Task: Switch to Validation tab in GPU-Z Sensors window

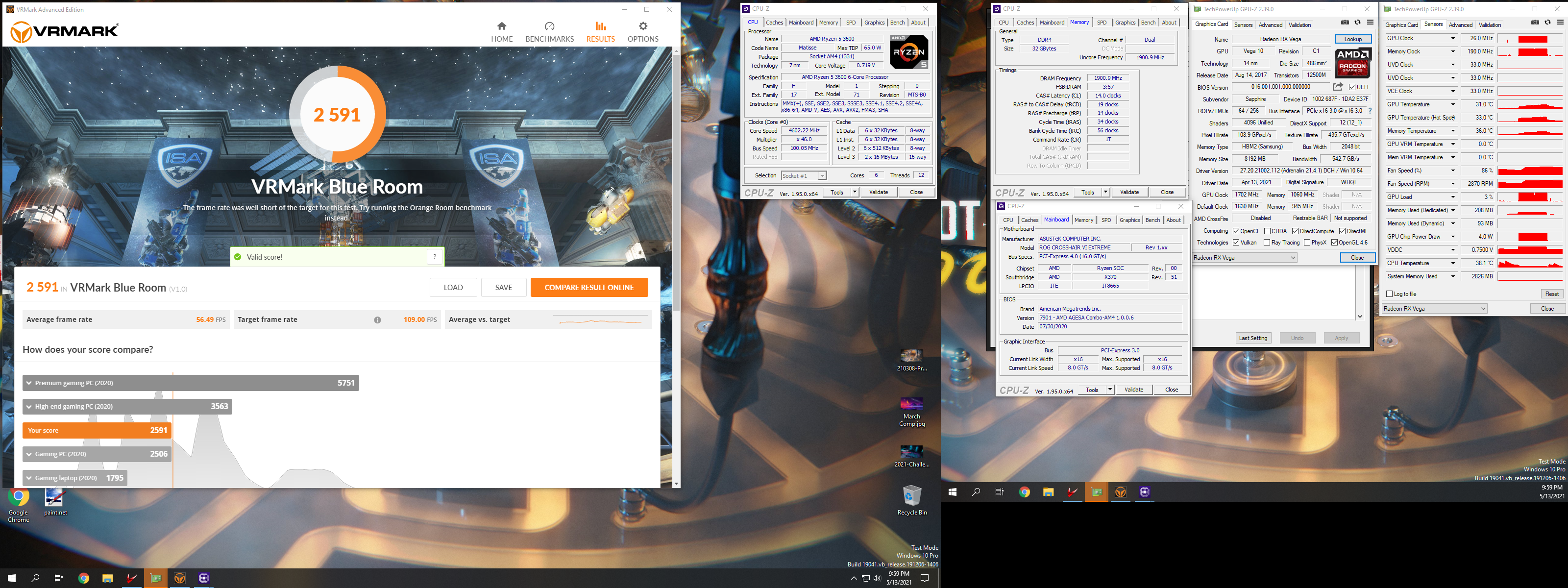Action: pos(1490,25)
